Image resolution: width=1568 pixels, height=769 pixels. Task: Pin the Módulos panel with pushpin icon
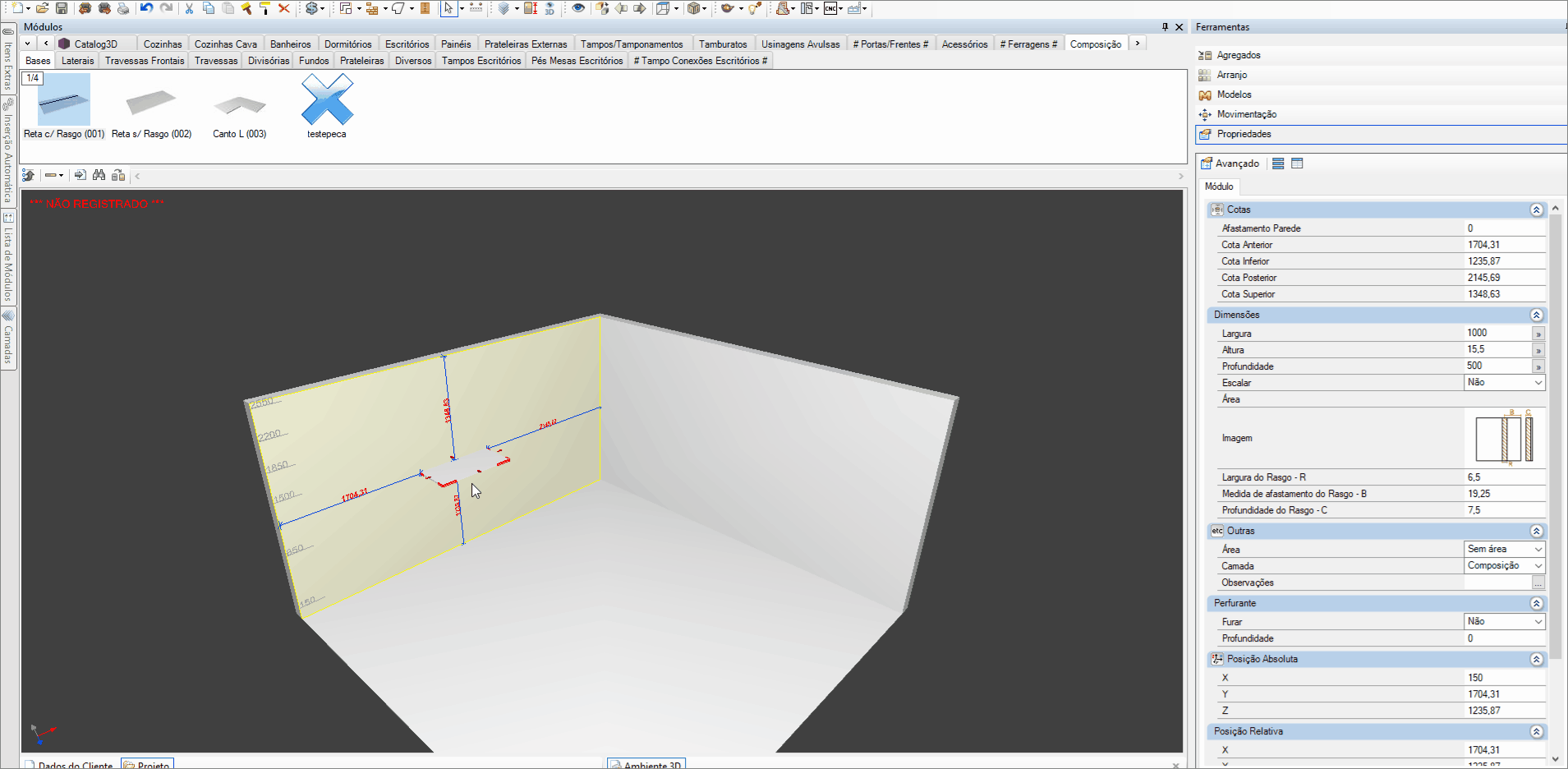[1165, 27]
